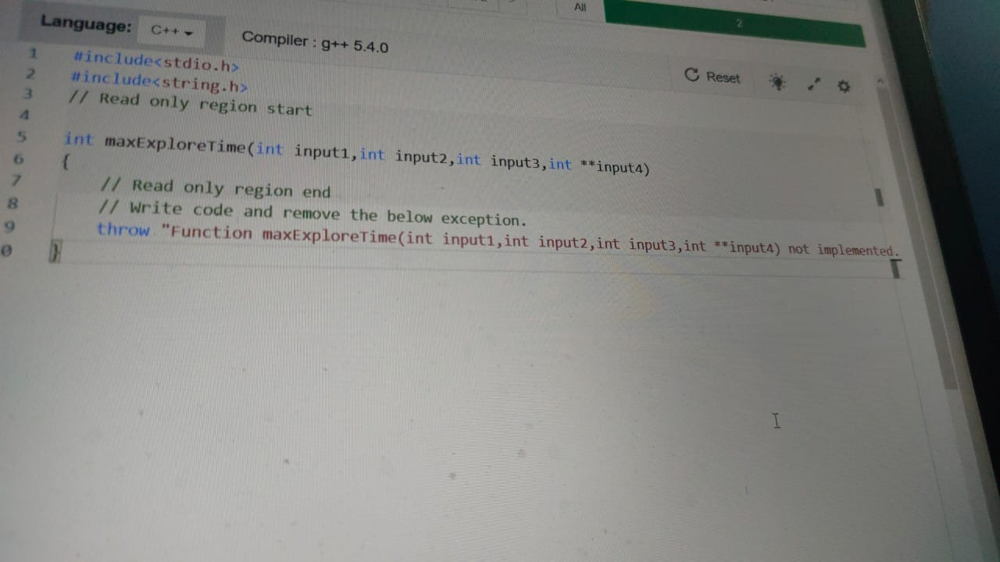
Task: Click line number 5 in gutter
Action: [x=22, y=137]
